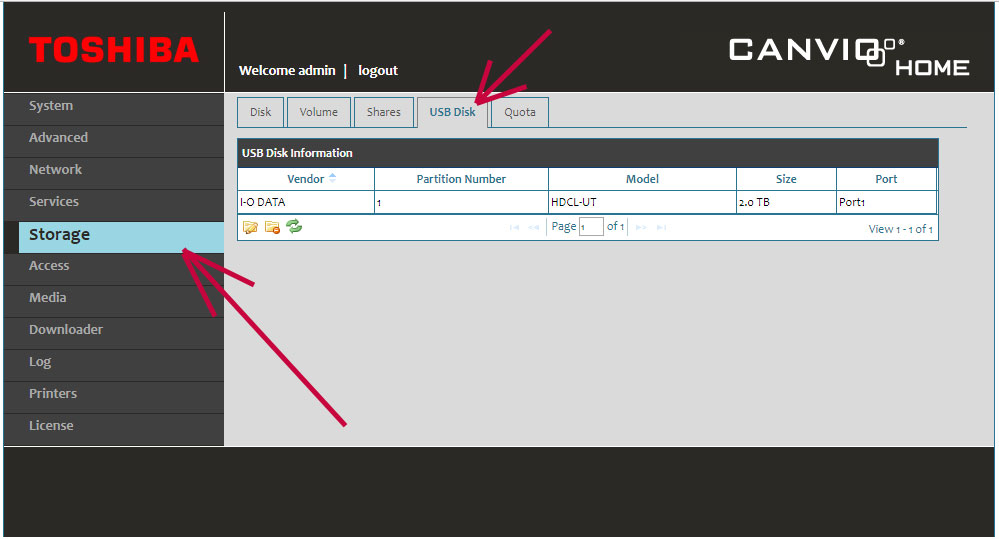This screenshot has height=539, width=999.
Task: Click the 2.0 TB size cell
Action: (x=786, y=202)
